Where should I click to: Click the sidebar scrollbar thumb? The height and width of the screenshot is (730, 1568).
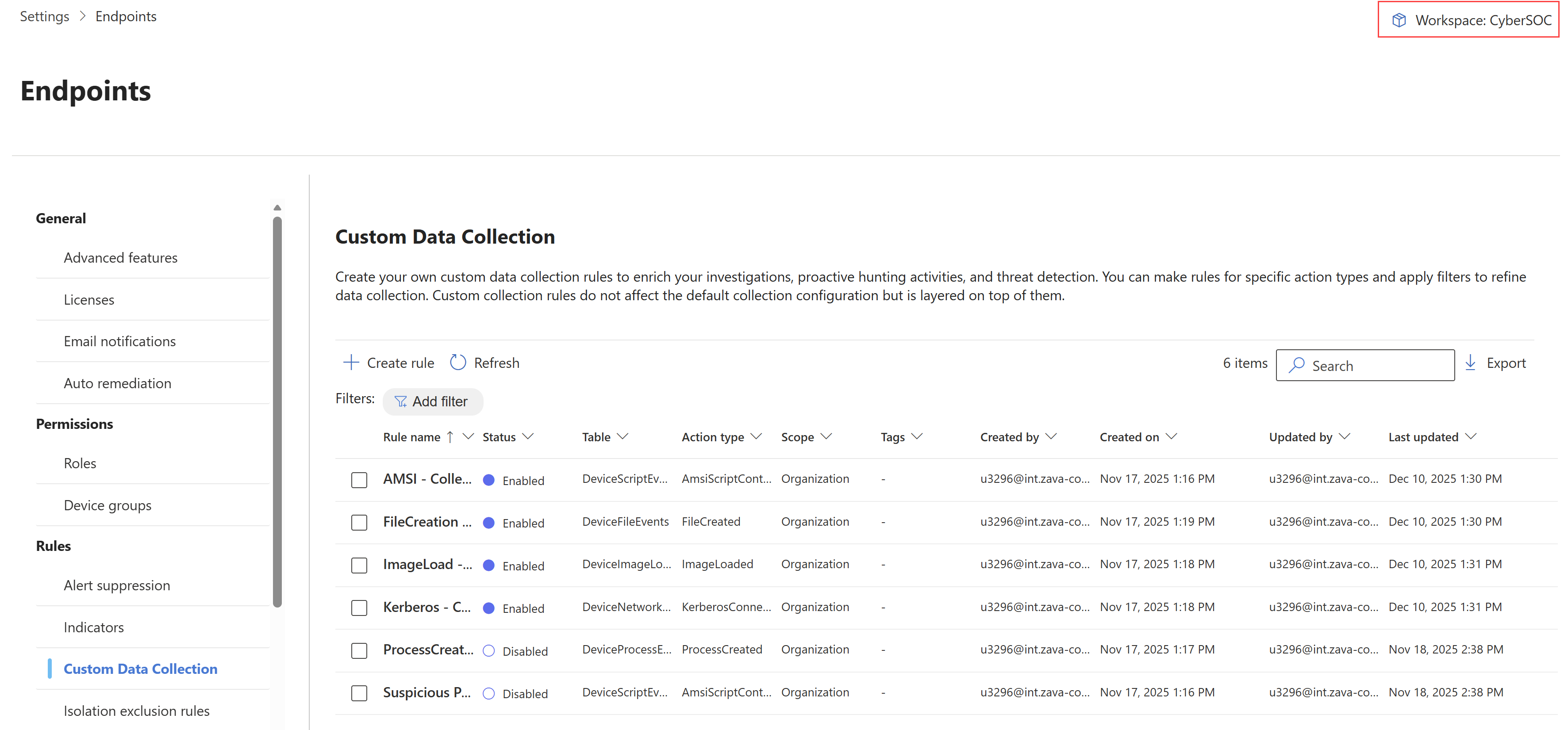tap(277, 412)
